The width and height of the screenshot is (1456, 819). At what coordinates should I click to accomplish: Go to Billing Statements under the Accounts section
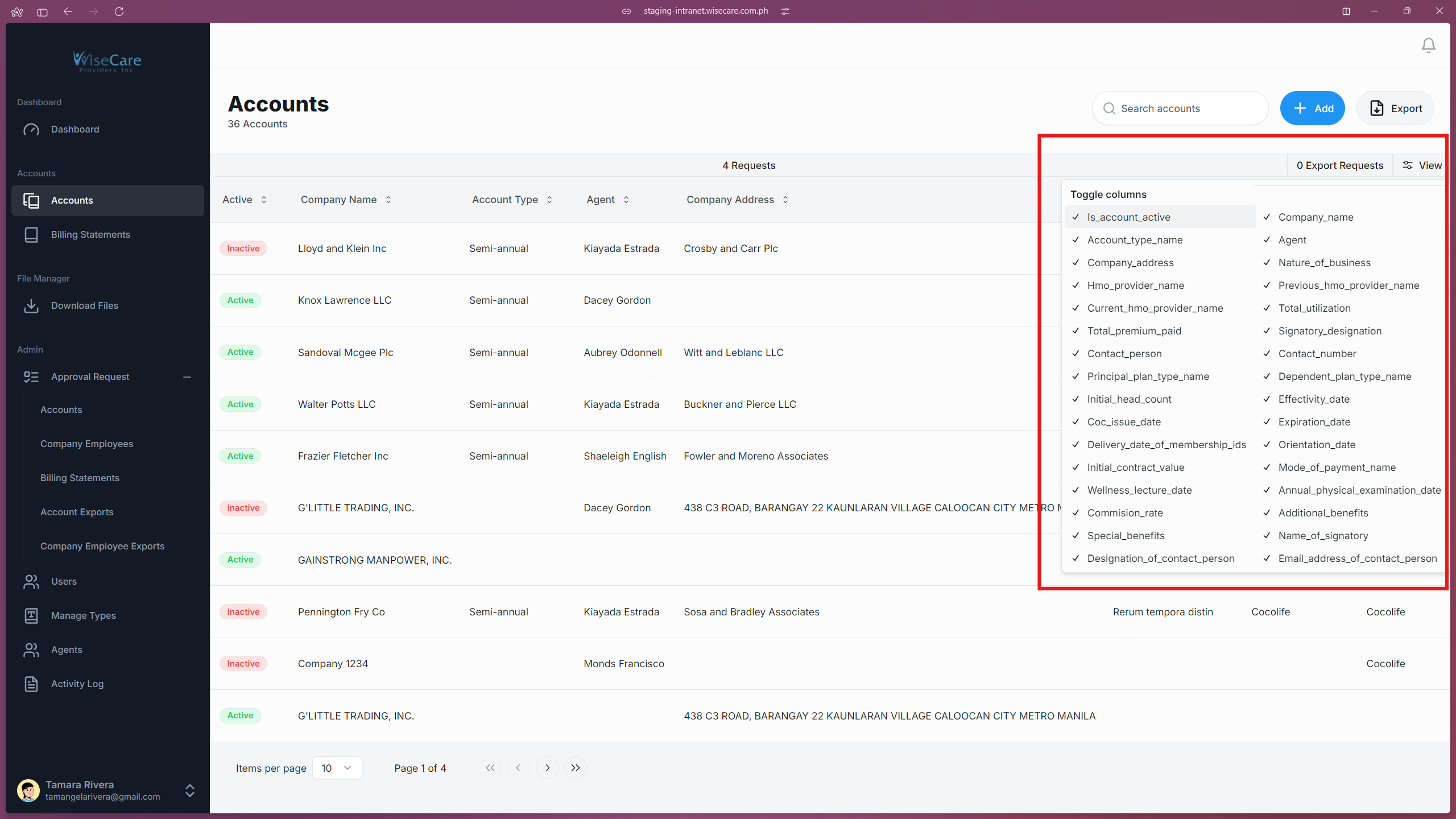click(x=90, y=234)
